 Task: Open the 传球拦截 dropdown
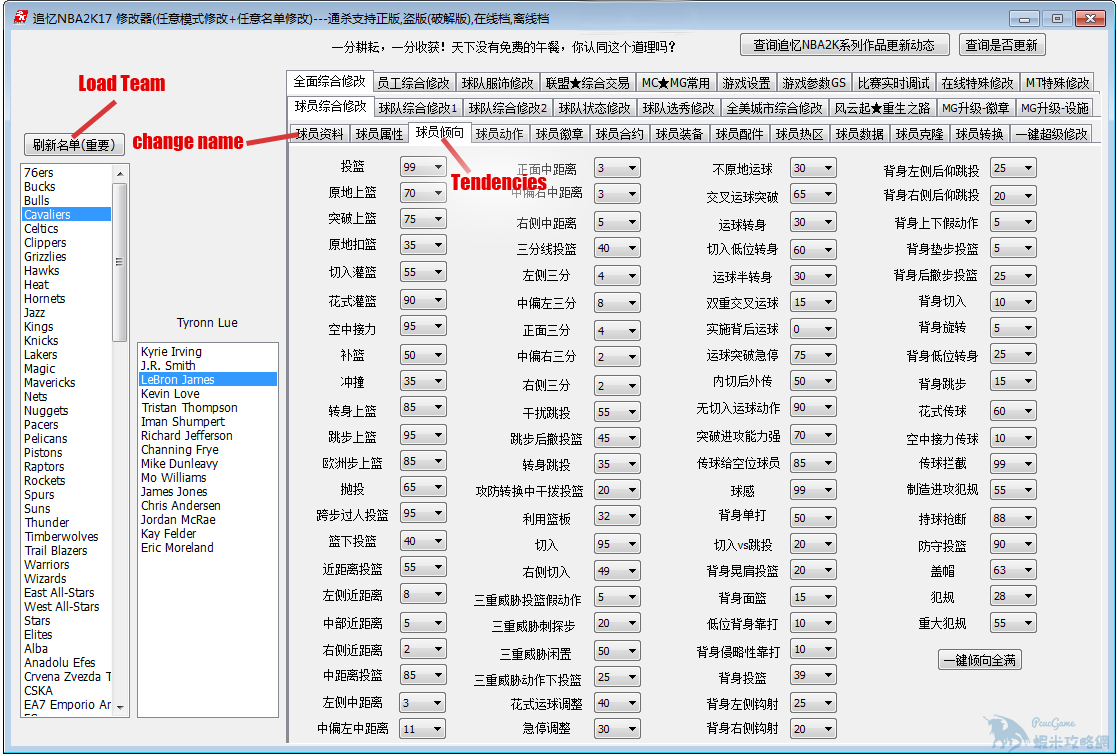[x=1014, y=463]
